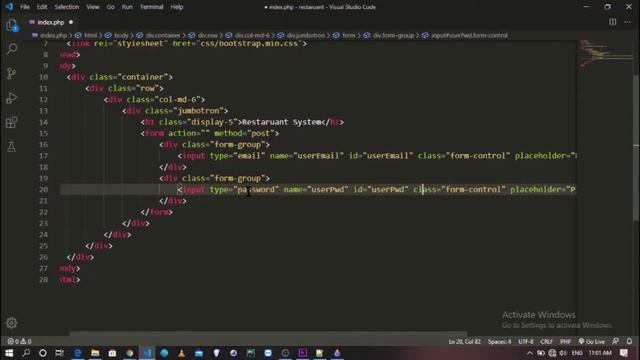Open the Go menu

[110, 7]
